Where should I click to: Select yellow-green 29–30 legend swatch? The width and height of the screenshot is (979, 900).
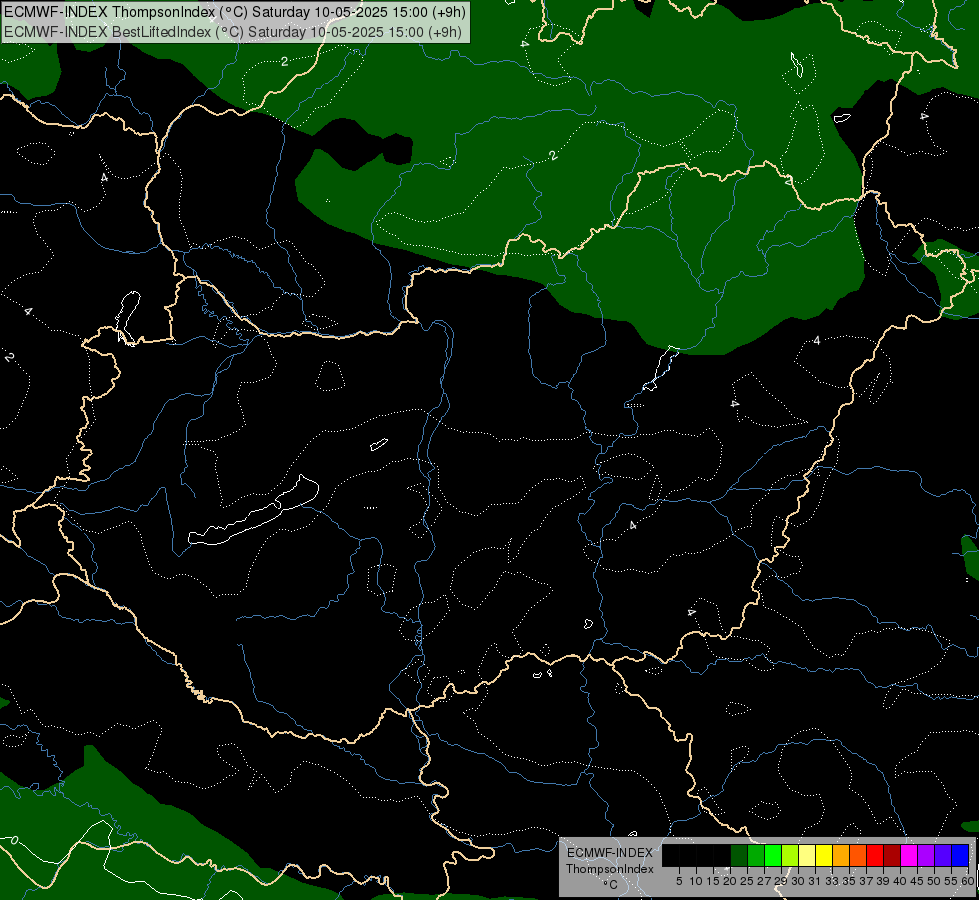click(x=790, y=855)
